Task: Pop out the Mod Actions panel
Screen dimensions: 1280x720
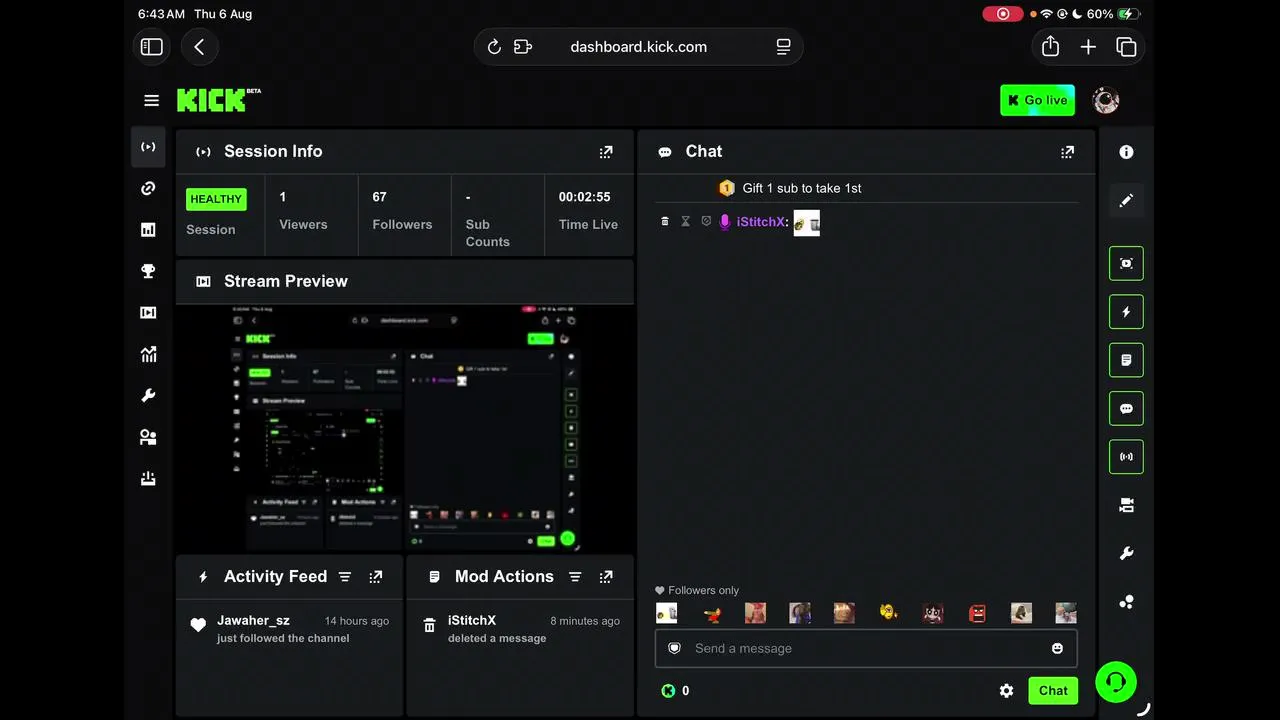Action: [x=606, y=577]
